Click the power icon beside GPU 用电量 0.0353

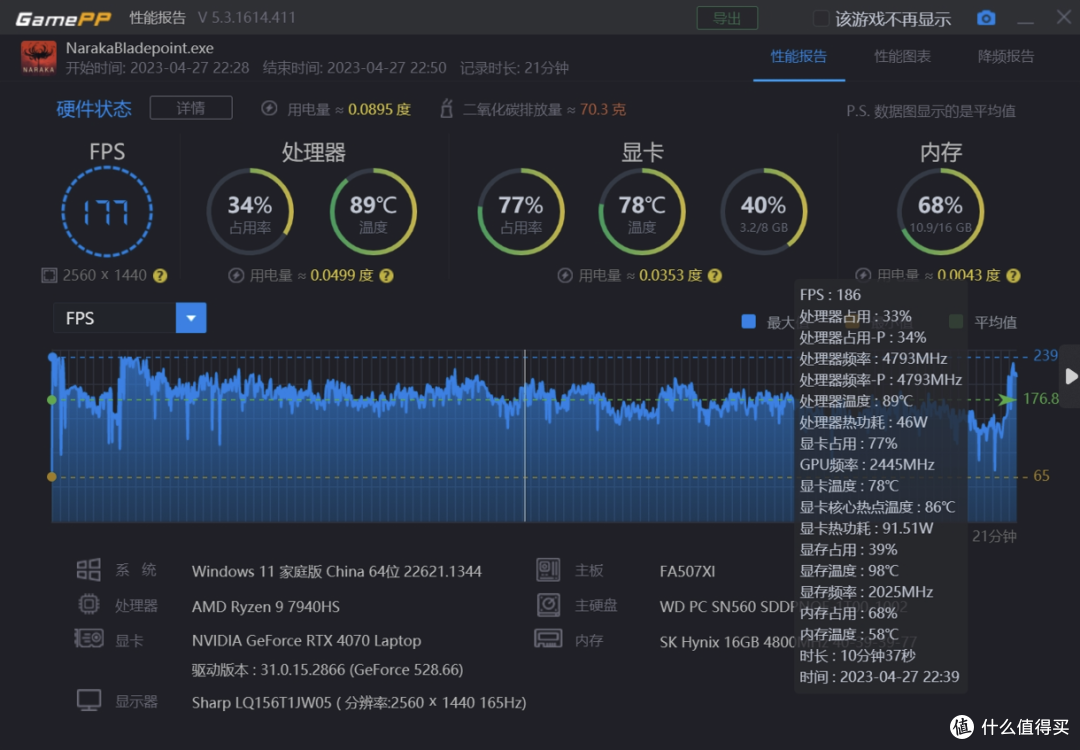(565, 275)
